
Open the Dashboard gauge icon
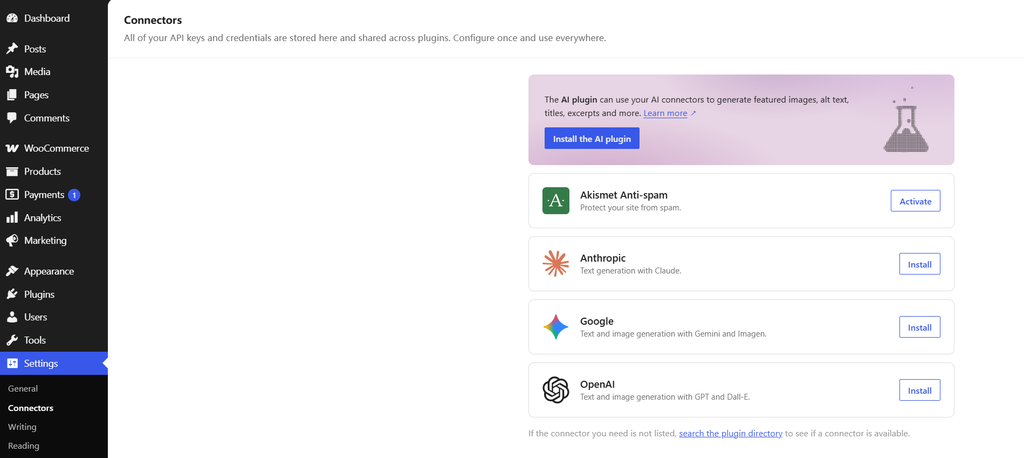[x=12, y=18]
